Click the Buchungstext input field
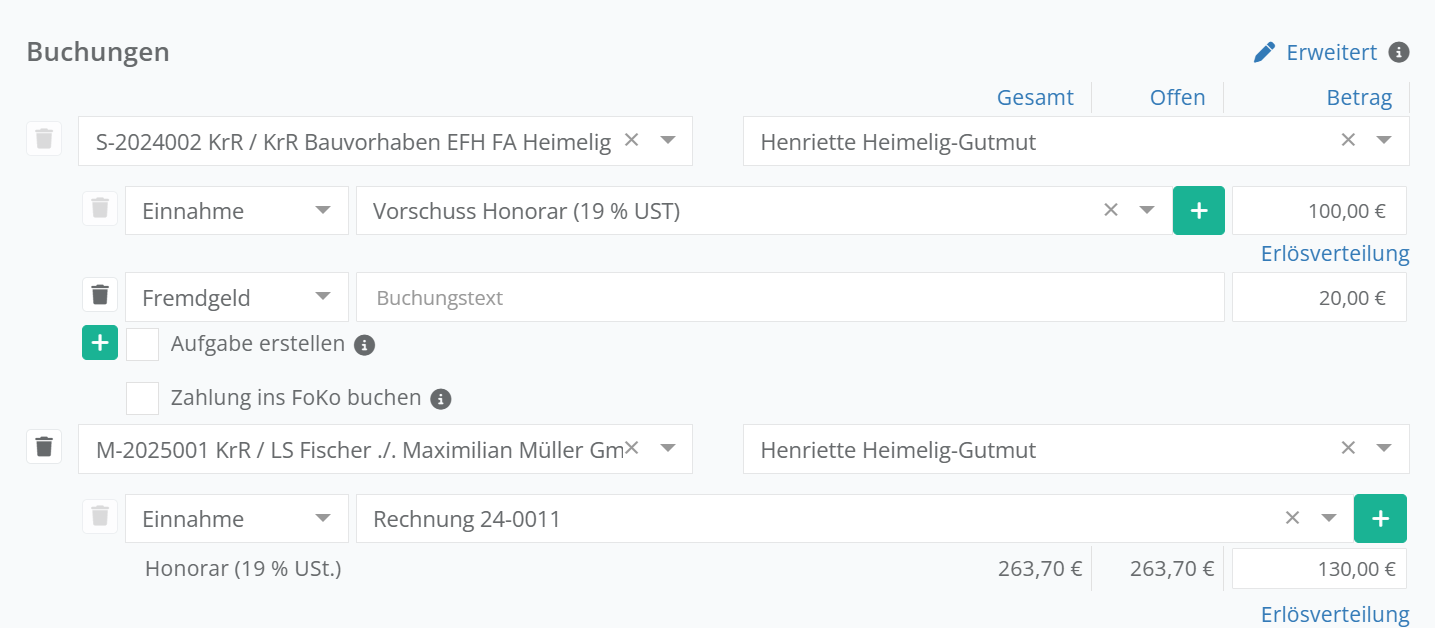The height and width of the screenshot is (628, 1435). (x=790, y=298)
